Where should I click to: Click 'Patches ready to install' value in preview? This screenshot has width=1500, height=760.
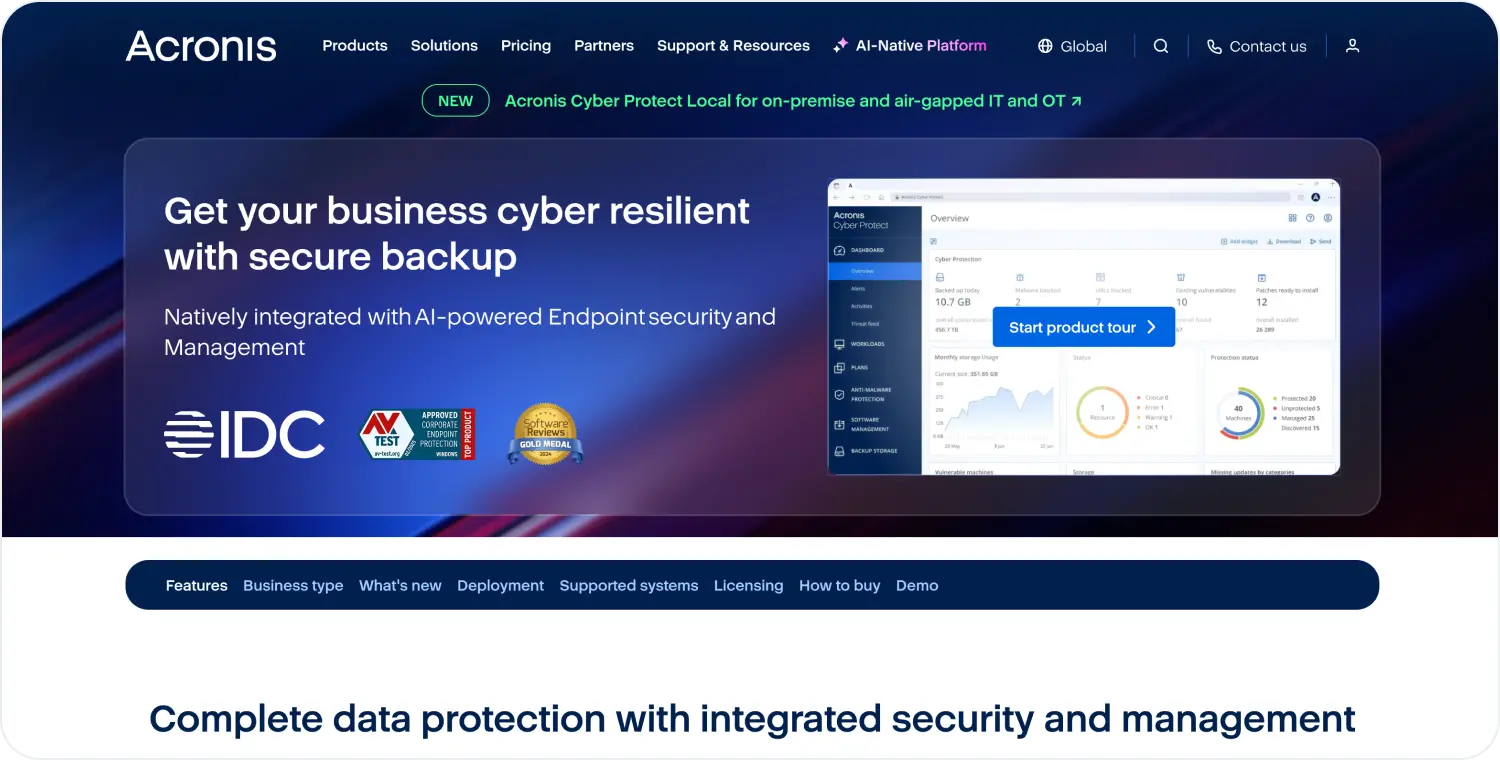(x=1262, y=302)
